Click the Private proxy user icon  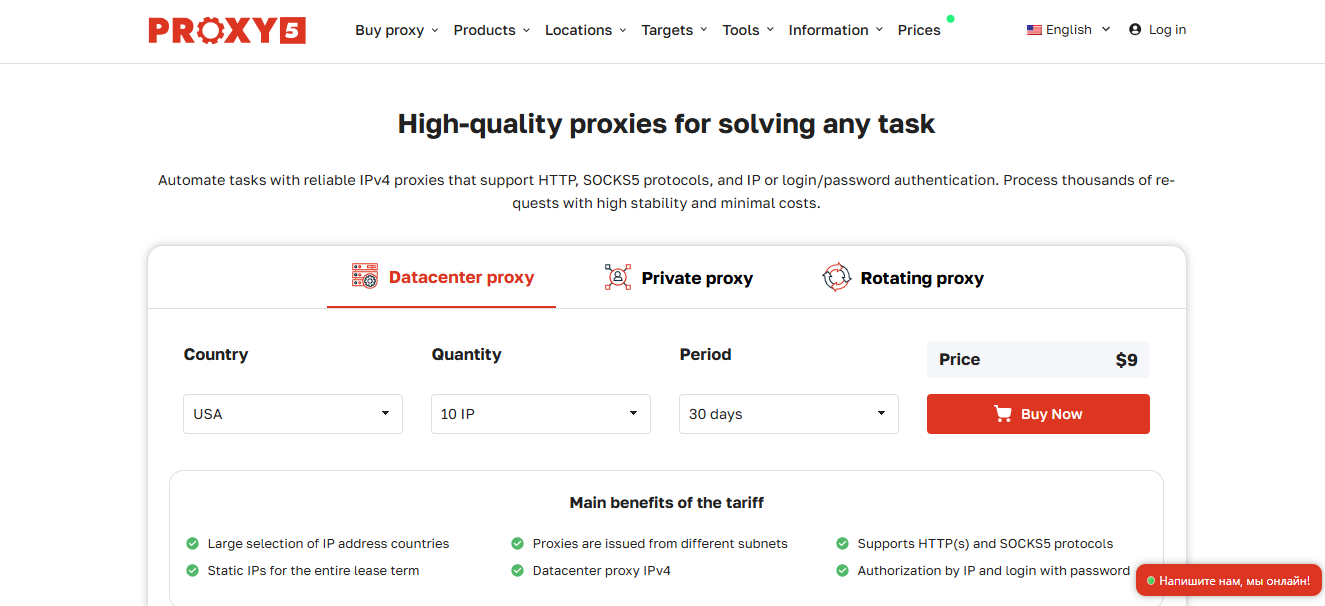tap(618, 277)
